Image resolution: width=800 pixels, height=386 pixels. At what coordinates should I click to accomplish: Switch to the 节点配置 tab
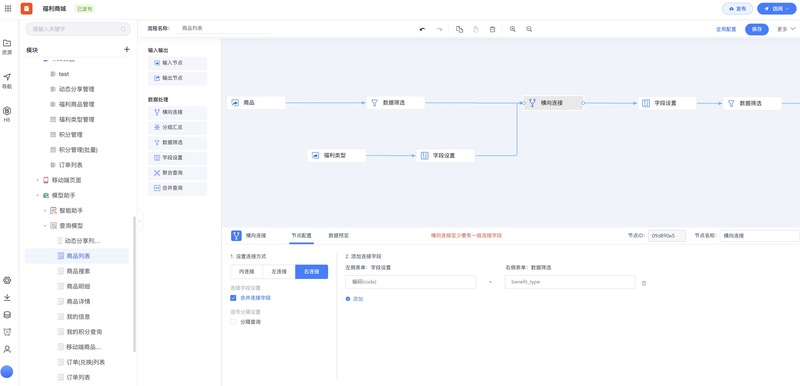(x=302, y=236)
